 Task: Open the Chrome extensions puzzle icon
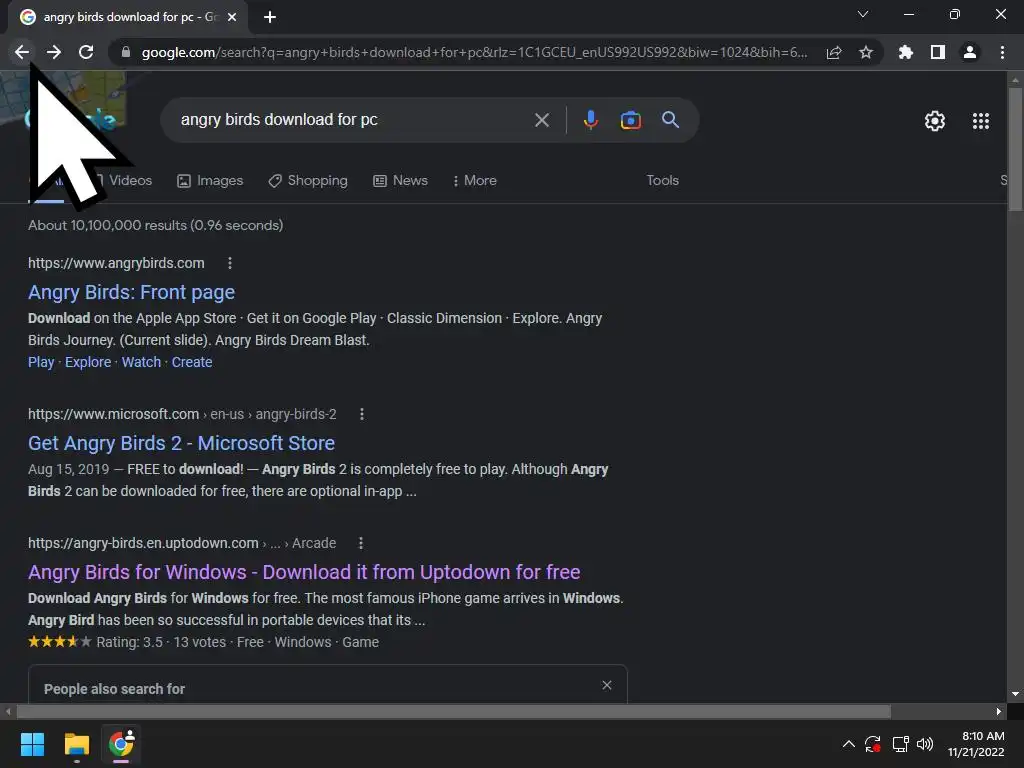(x=906, y=52)
